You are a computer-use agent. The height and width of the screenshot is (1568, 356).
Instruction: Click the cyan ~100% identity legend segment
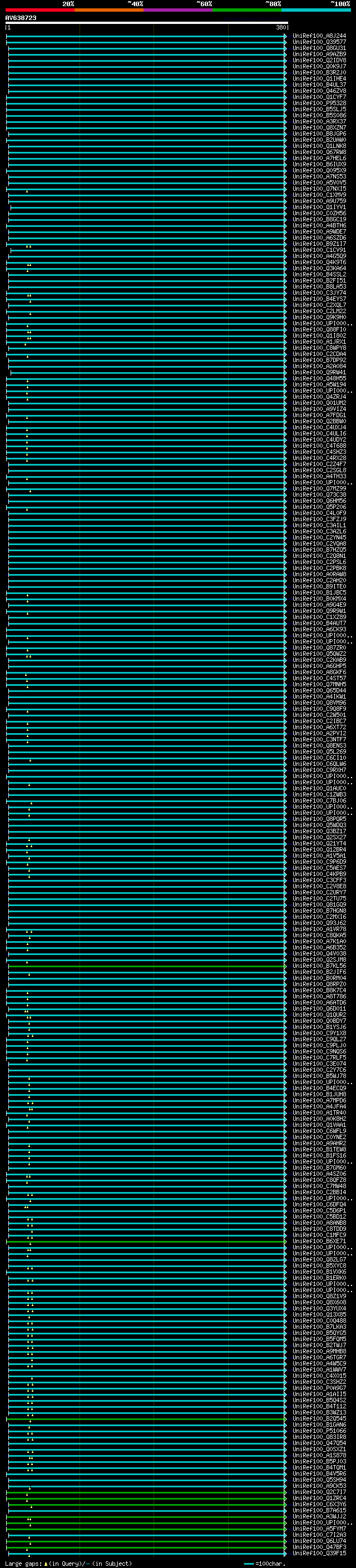pos(316,10)
